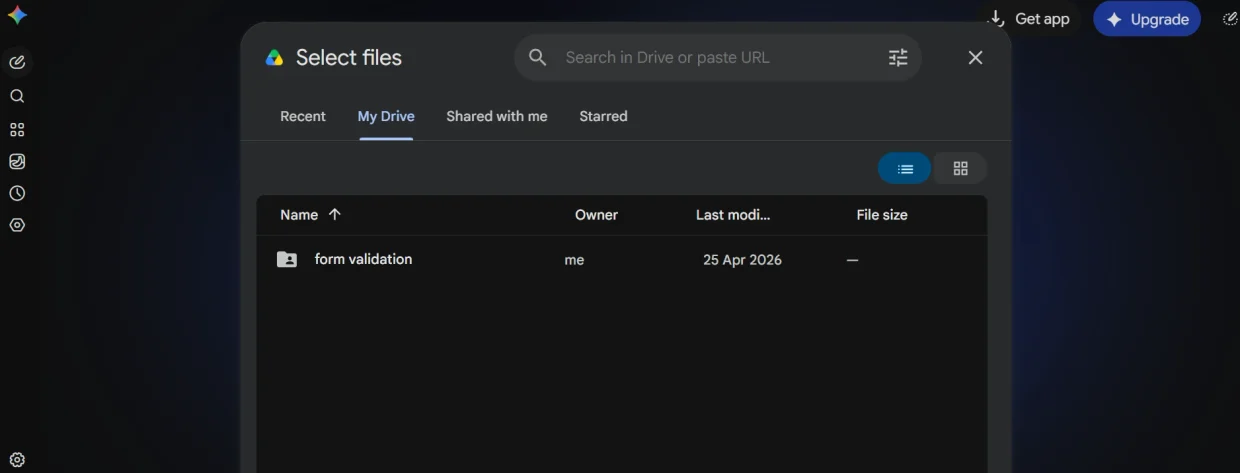The height and width of the screenshot is (473, 1240).
Task: Select the My Drive tab
Action: tap(386, 116)
